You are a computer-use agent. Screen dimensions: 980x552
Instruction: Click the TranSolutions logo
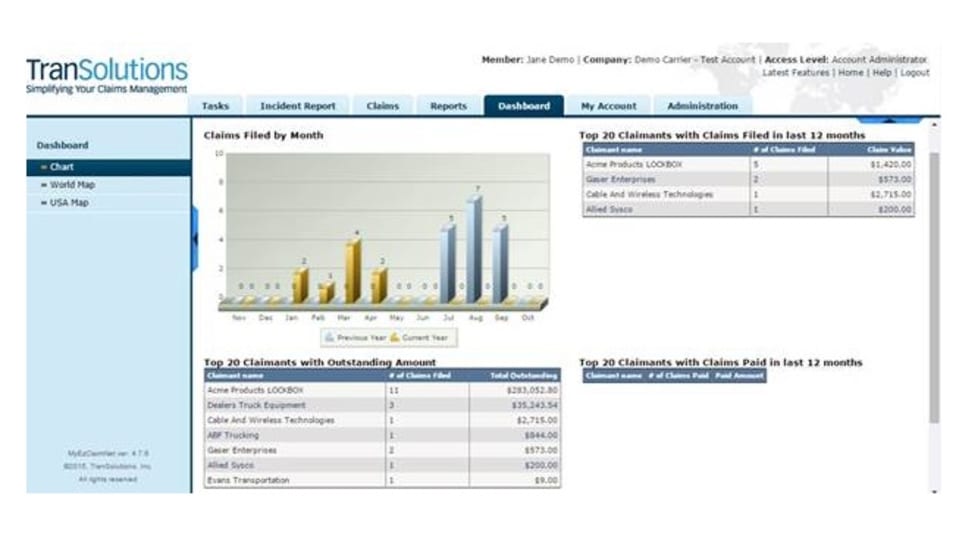tap(106, 75)
